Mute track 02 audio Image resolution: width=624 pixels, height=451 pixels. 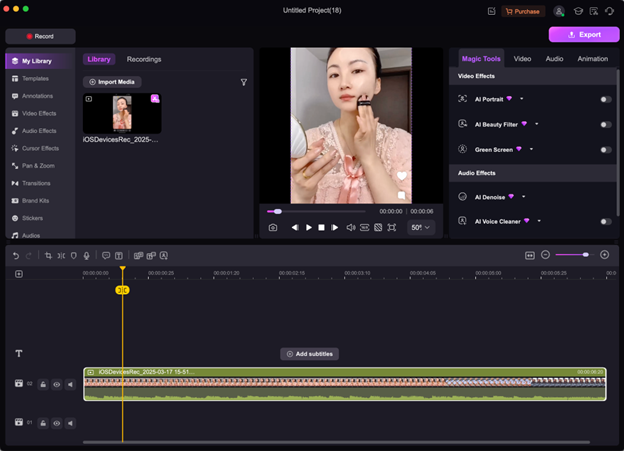tap(70, 384)
